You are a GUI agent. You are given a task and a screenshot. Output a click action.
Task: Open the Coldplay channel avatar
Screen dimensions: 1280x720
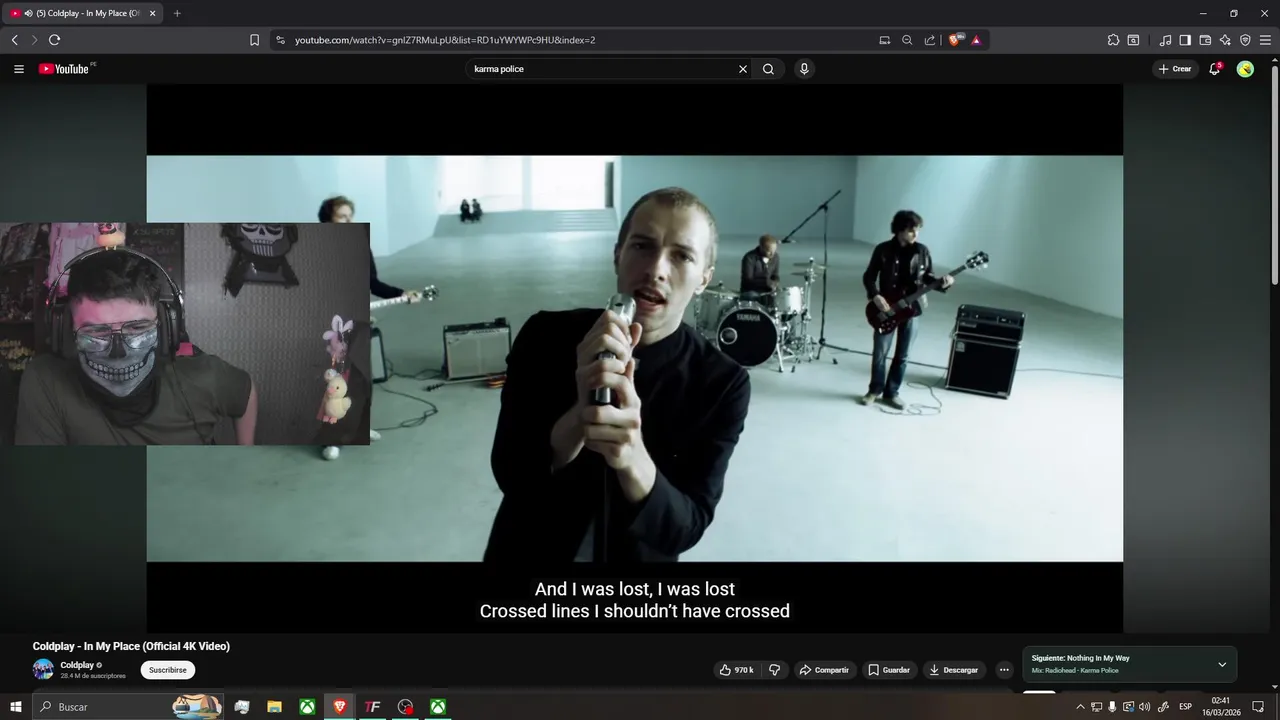43,669
